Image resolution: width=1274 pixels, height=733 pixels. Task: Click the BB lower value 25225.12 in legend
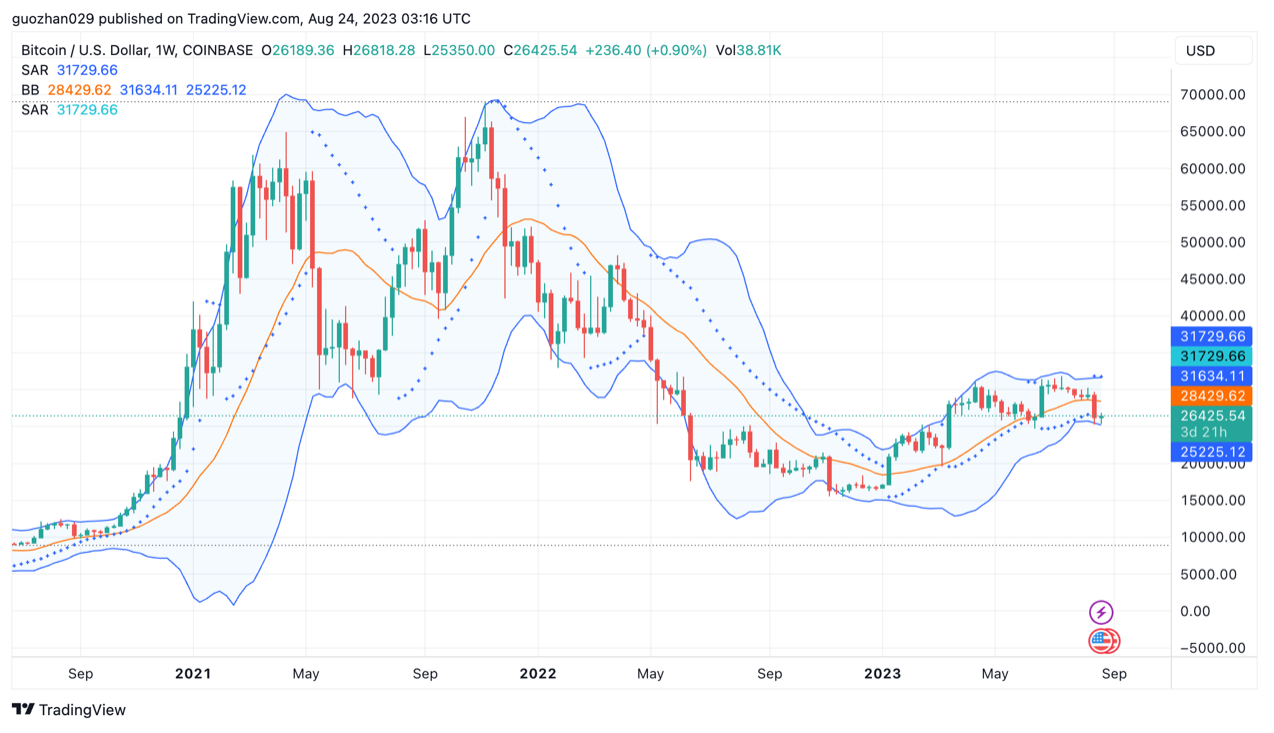pyautogui.click(x=216, y=90)
